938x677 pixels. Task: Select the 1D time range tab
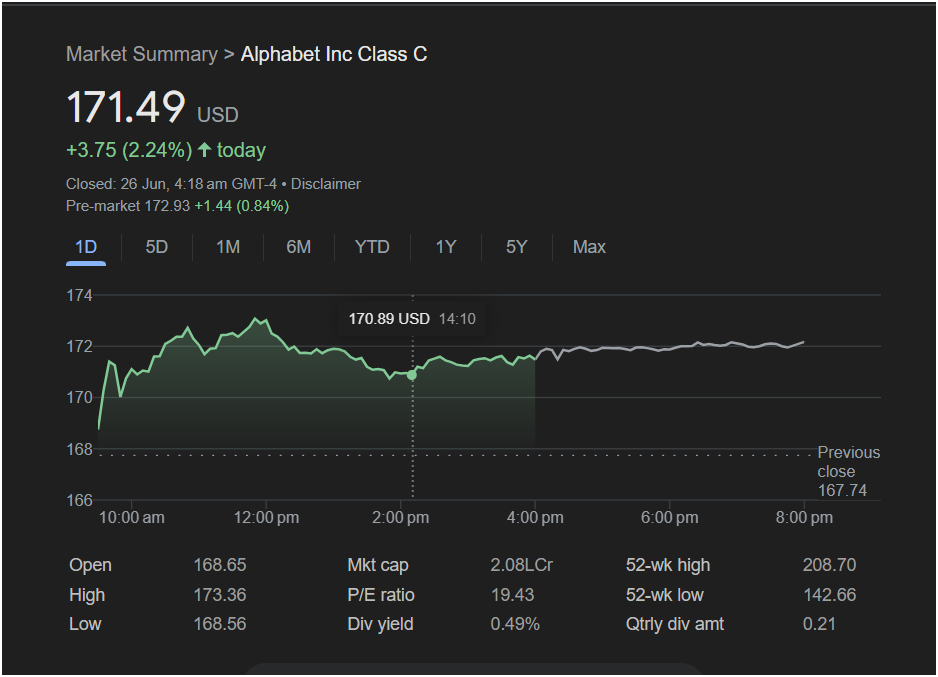pyautogui.click(x=86, y=247)
